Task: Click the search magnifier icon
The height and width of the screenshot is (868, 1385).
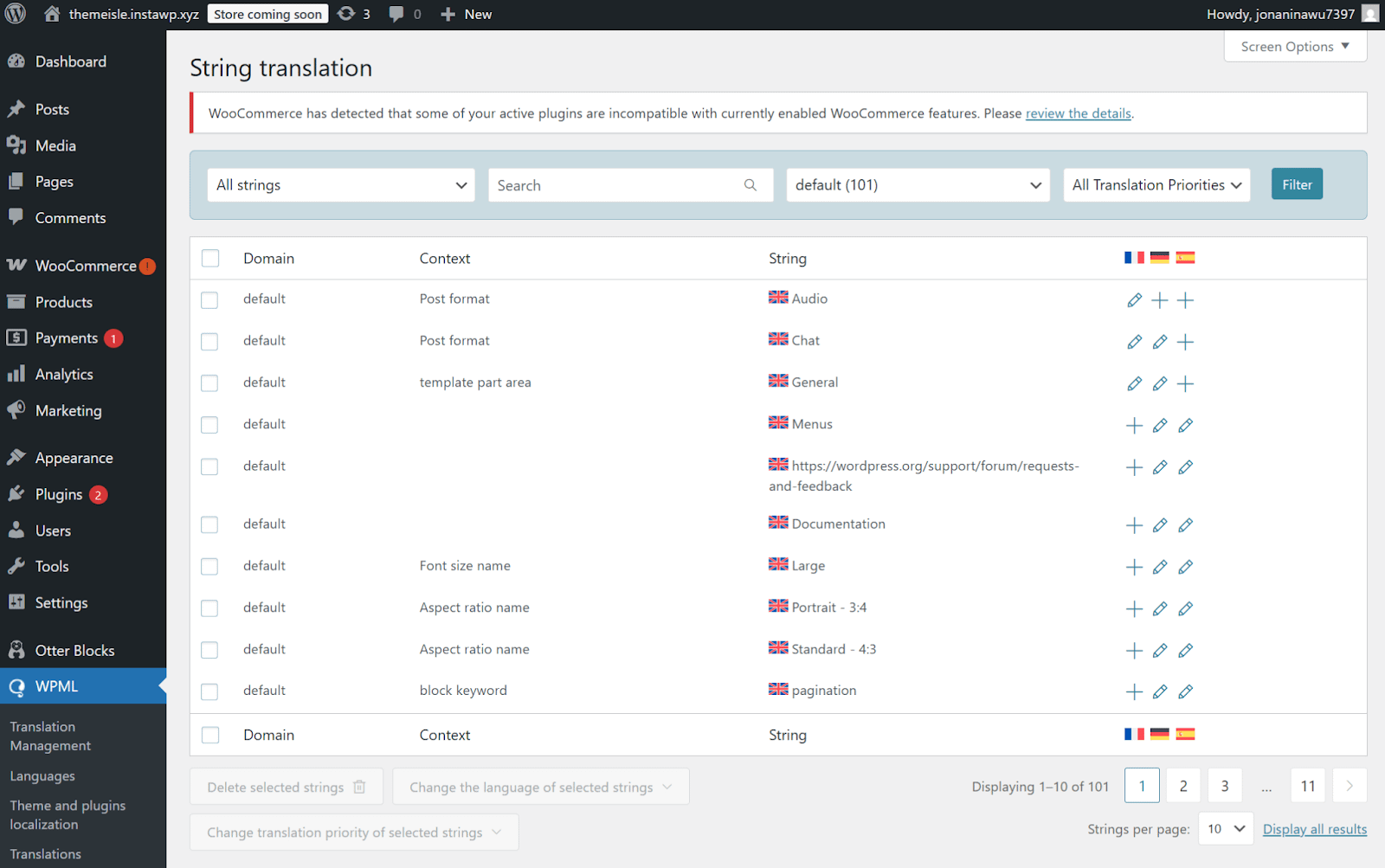Action: [x=750, y=185]
